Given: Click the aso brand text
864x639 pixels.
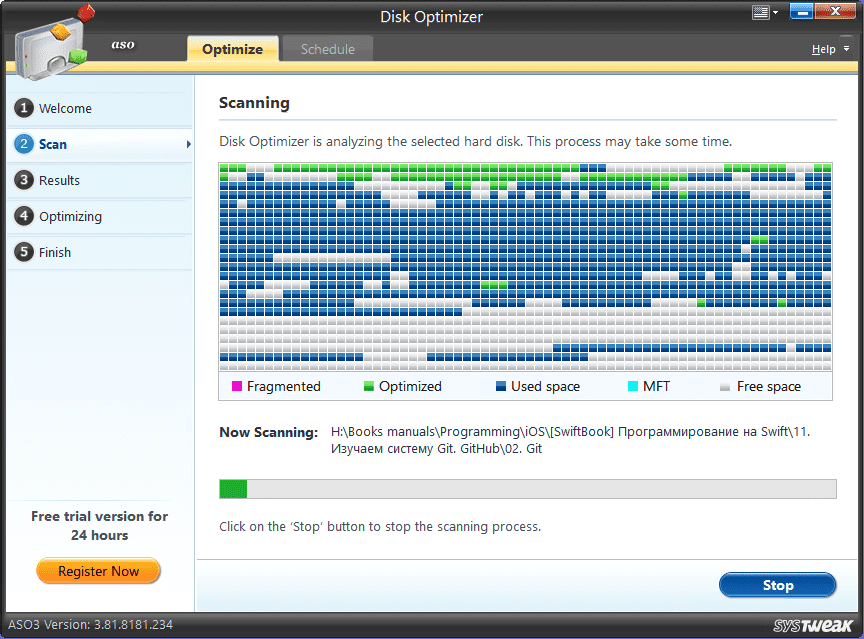Looking at the screenshot, I should click(123, 44).
